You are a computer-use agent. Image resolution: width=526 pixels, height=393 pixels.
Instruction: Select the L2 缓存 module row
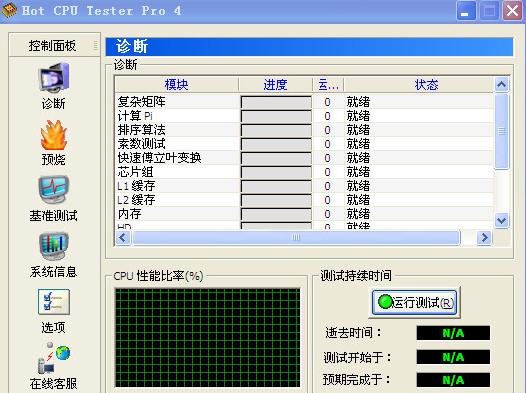(304, 200)
